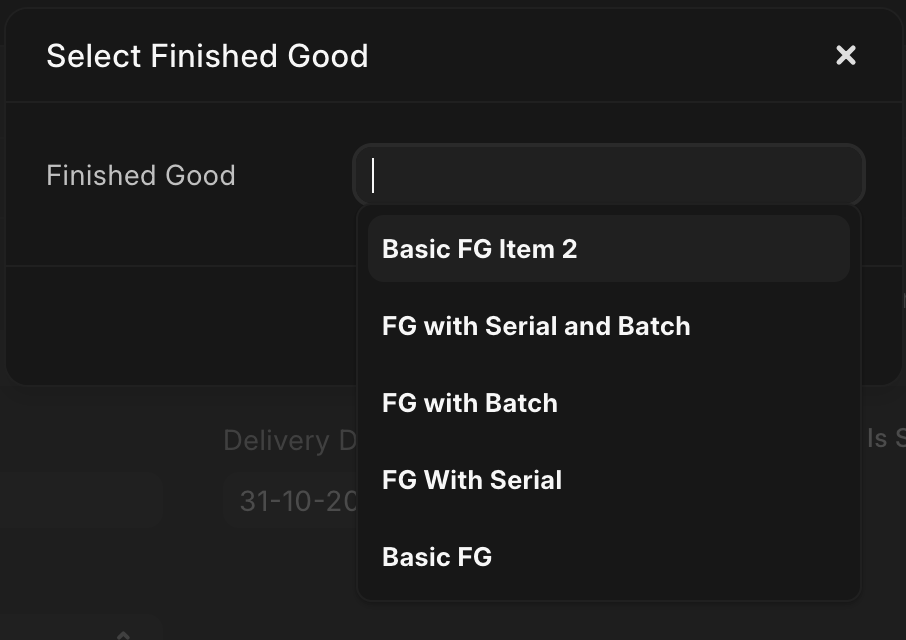Click the Finished Good field label

pyautogui.click(x=141, y=176)
